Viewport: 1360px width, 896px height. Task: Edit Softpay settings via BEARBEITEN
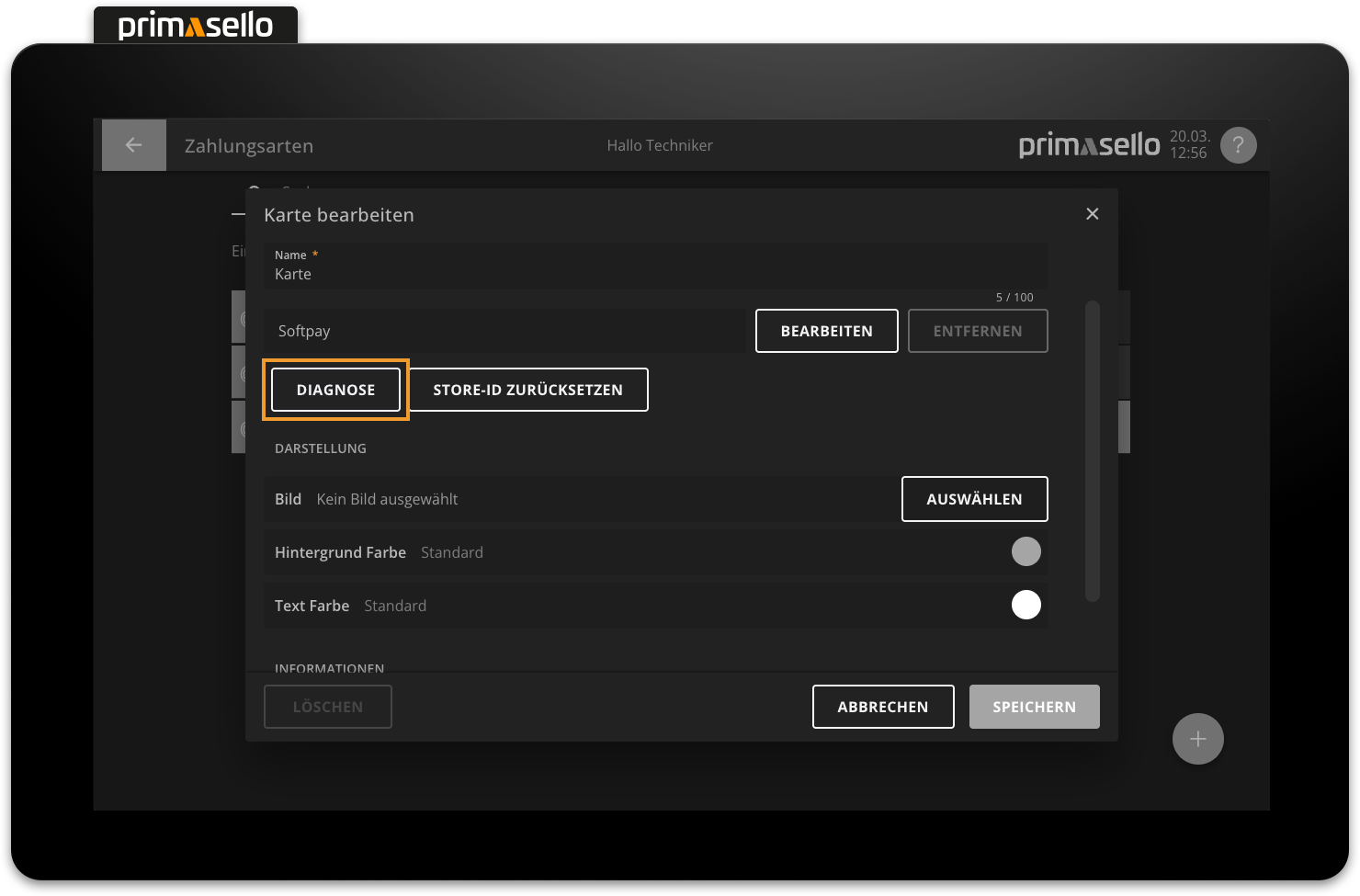click(826, 330)
